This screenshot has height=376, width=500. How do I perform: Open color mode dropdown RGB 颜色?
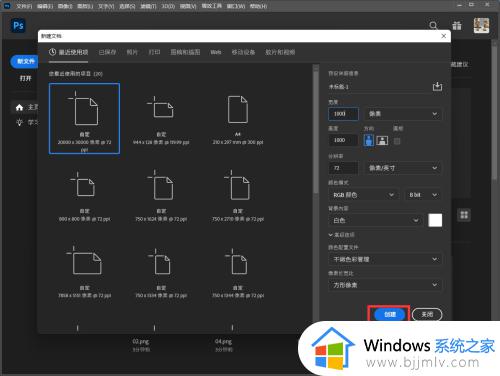pyautogui.click(x=364, y=195)
